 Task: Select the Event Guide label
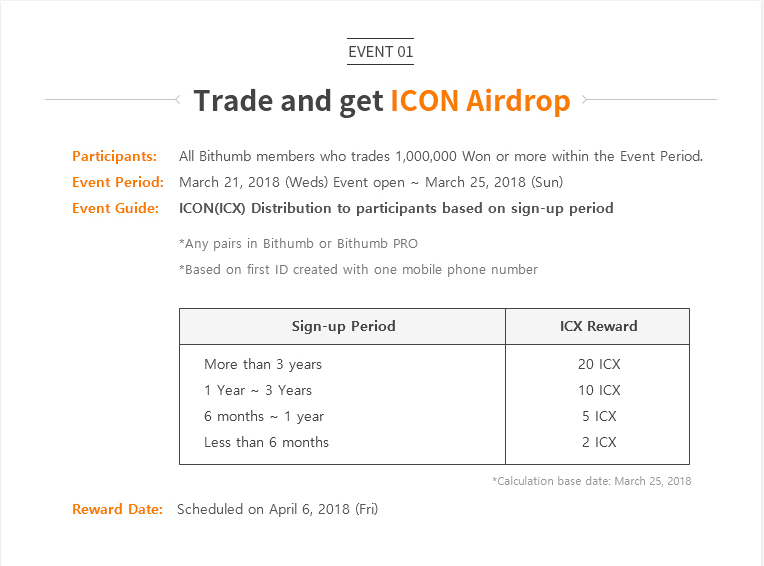click(x=115, y=208)
